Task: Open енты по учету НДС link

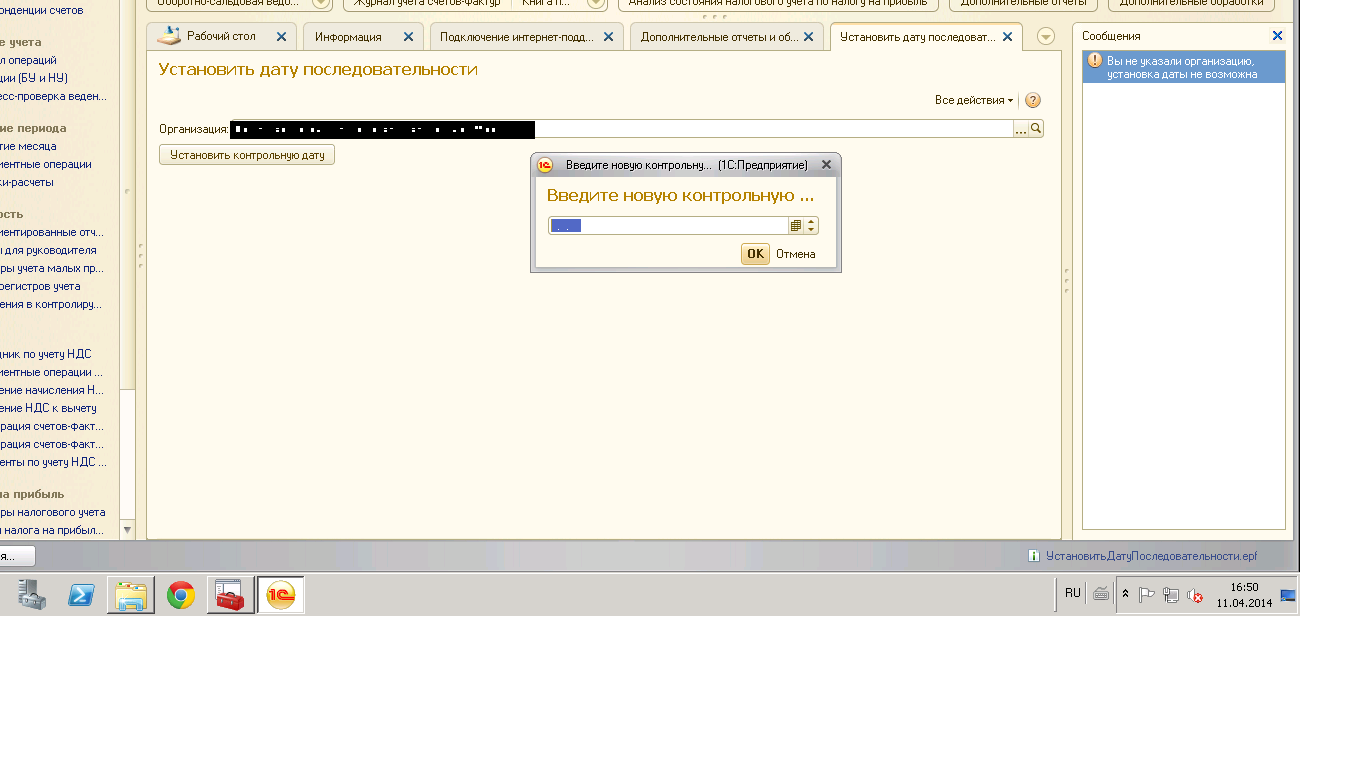Action: (53, 462)
